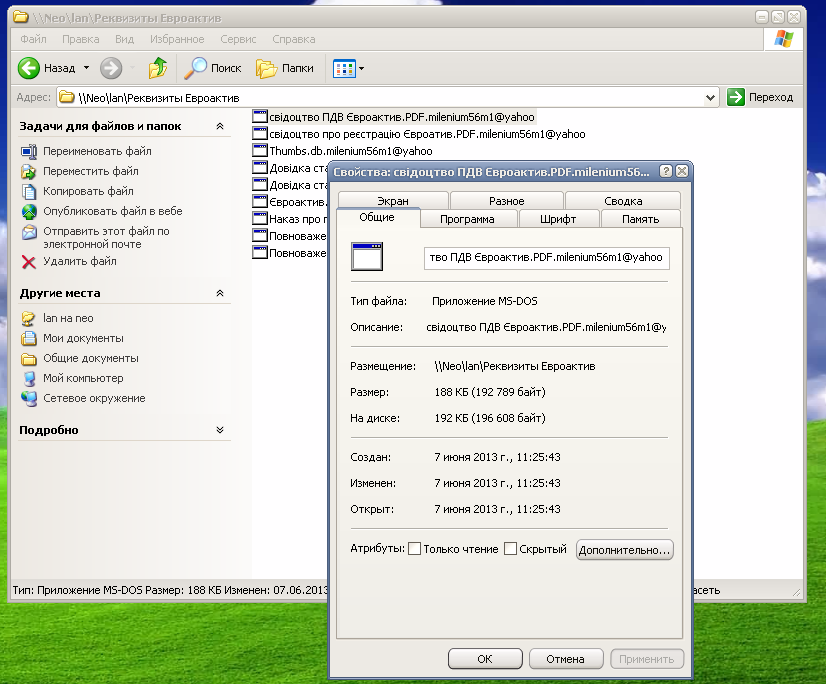Click the file name text field
Image resolution: width=826 pixels, height=684 pixels.
pyautogui.click(x=546, y=257)
